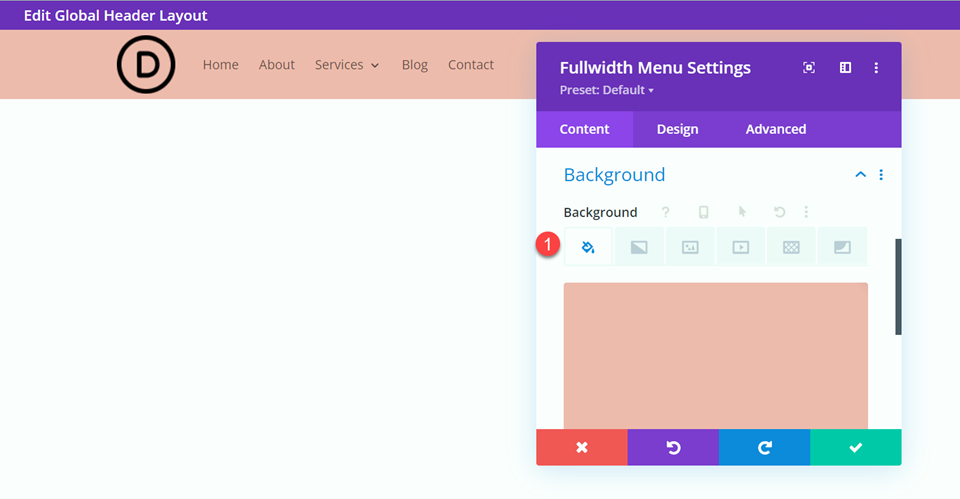Screen dimensions: 960x499
Task: Click the Background section title
Action: point(614,175)
